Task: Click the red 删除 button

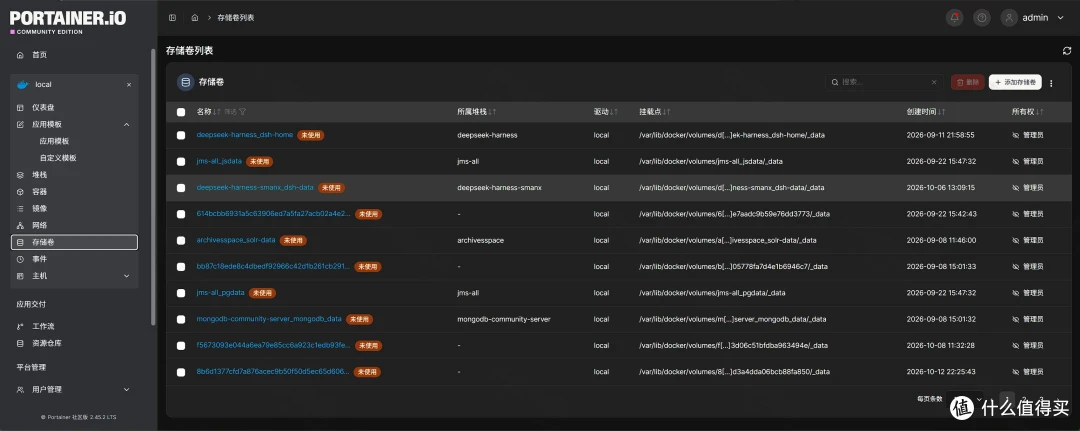Action: (x=968, y=82)
